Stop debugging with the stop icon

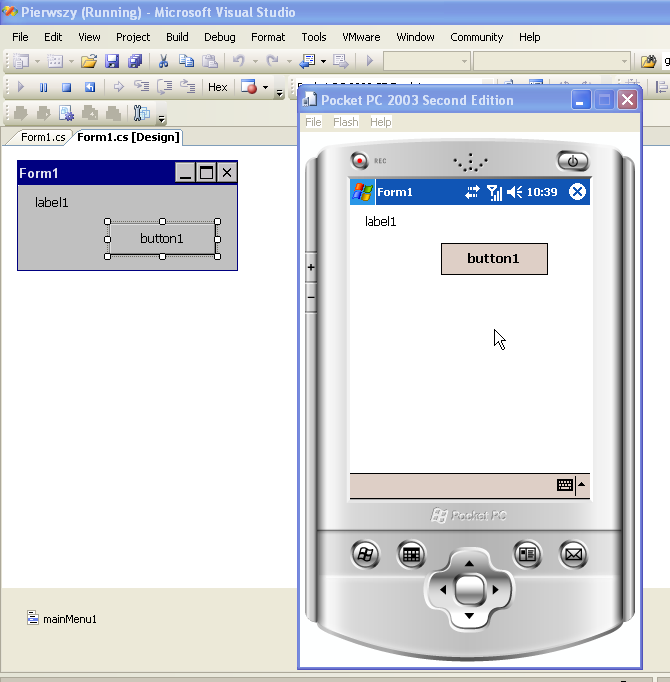[67, 87]
